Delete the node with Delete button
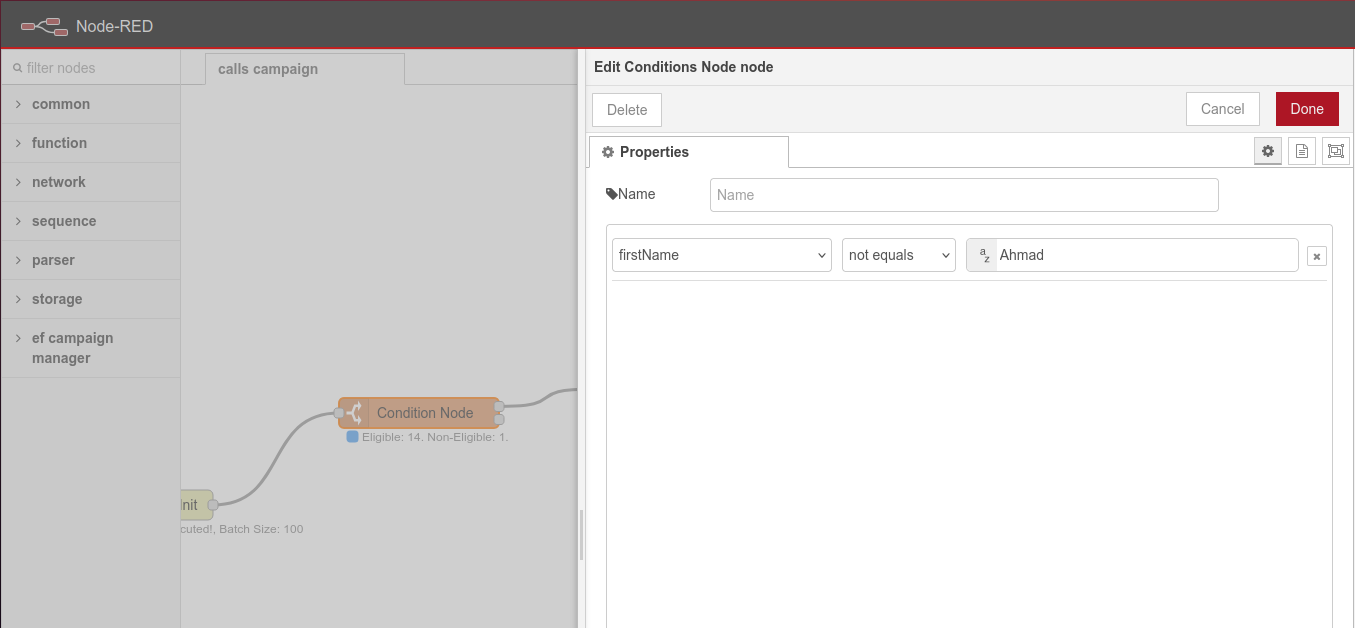1355x628 pixels. [x=627, y=110]
